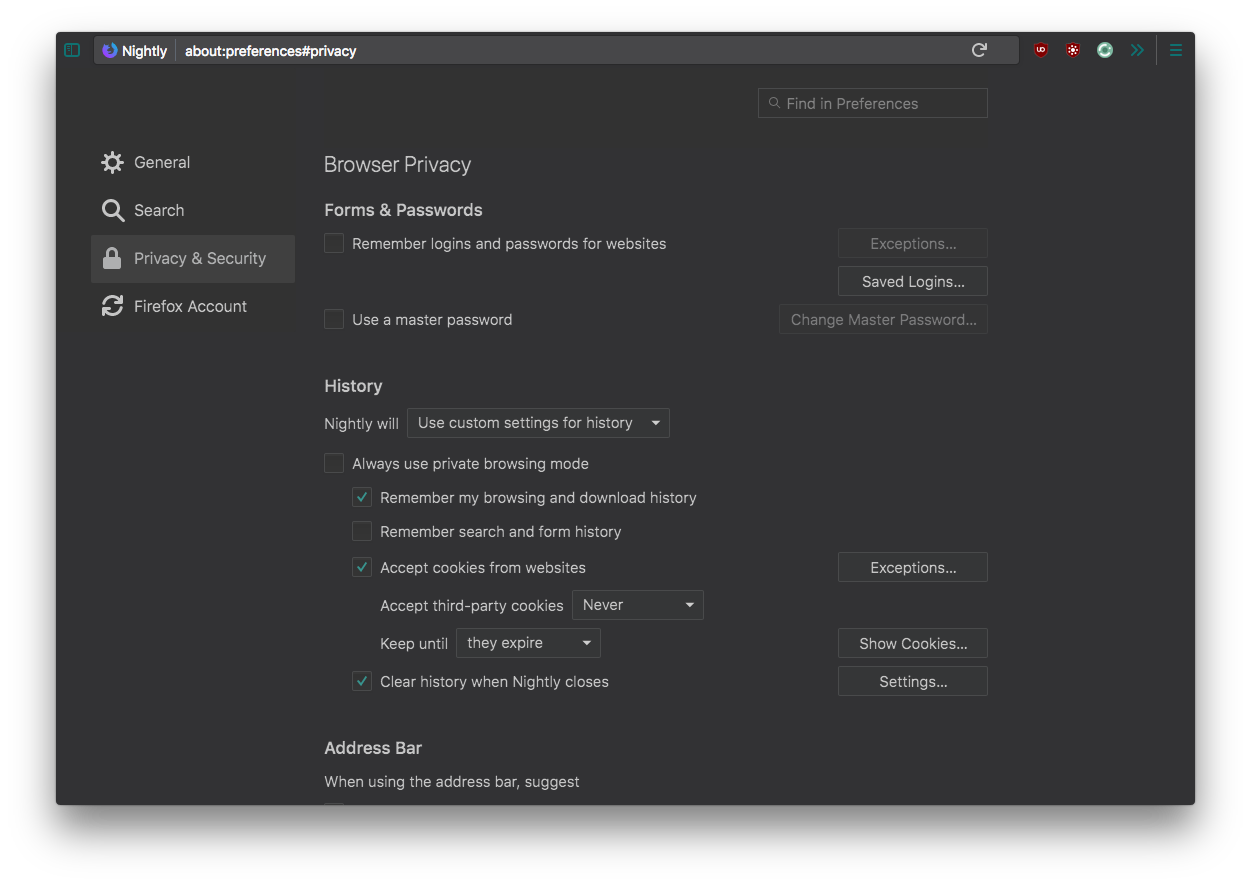Click the red gear-shaped extension icon

pyautogui.click(x=1073, y=50)
